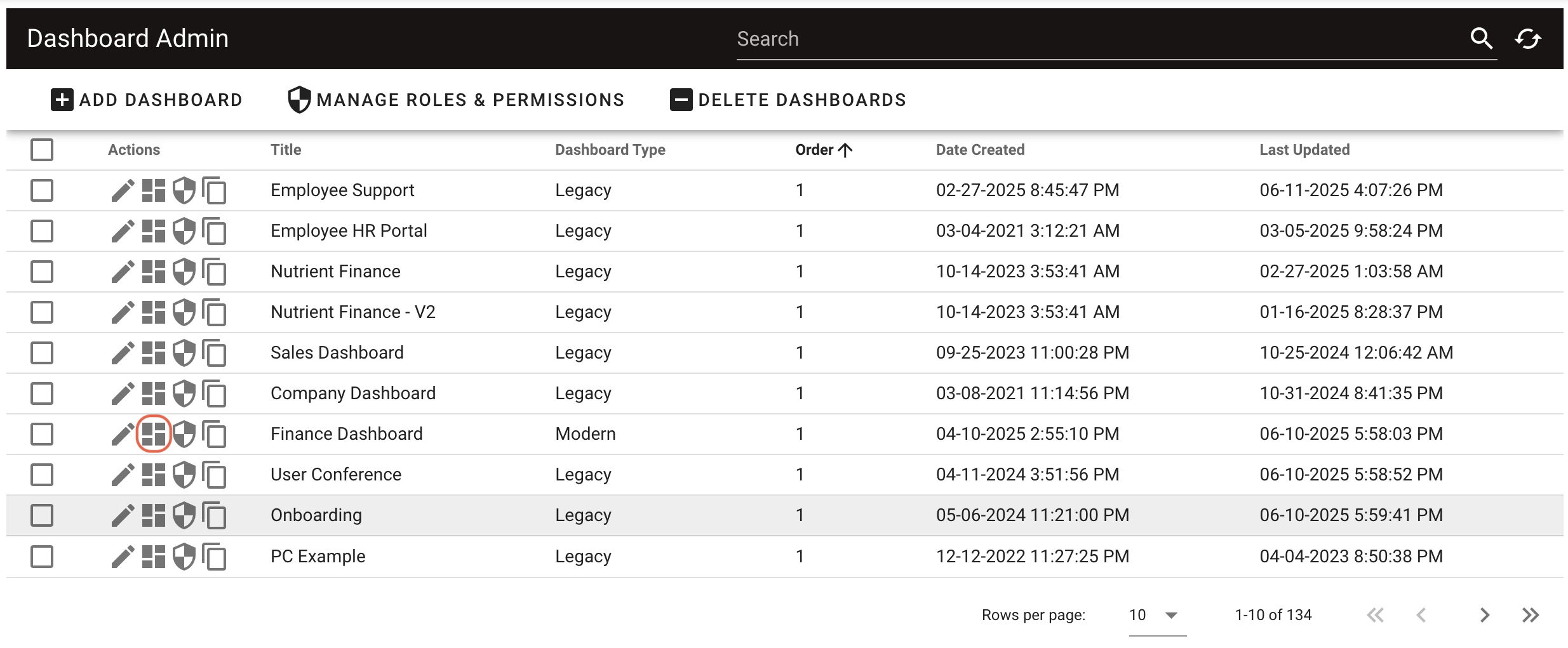Open layout grid for Company Dashboard

pos(154,393)
